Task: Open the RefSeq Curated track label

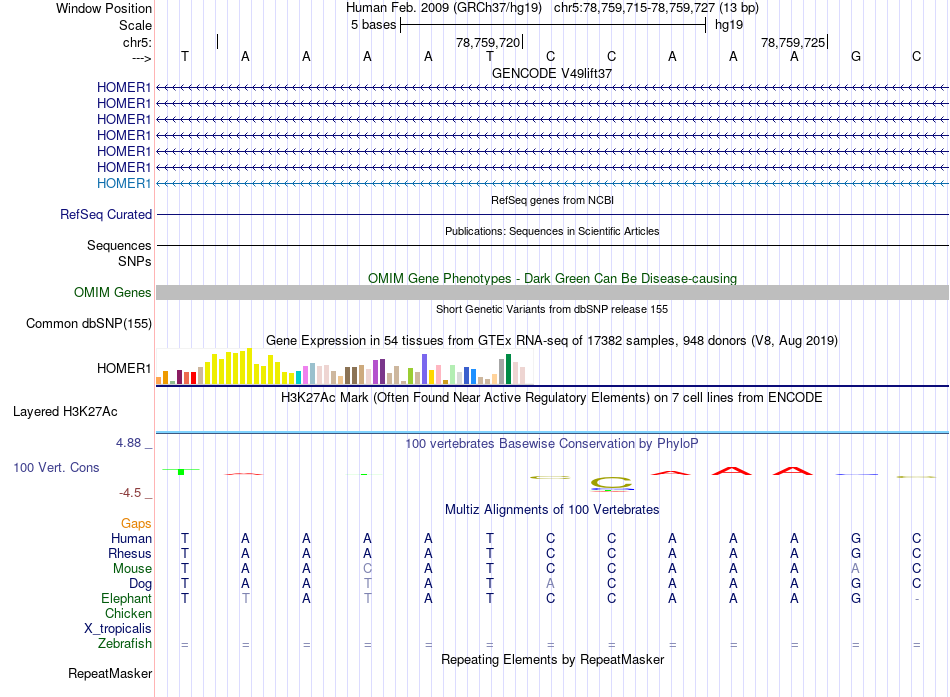Action: (x=106, y=214)
